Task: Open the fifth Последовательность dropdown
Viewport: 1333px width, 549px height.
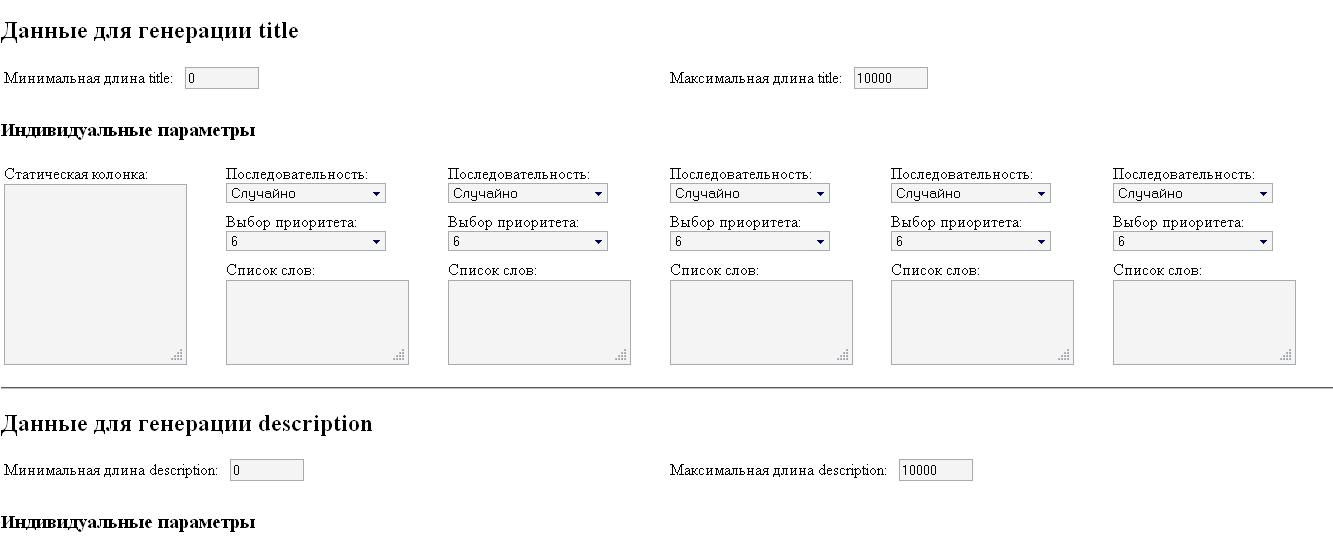Action: pyautogui.click(x=1192, y=194)
